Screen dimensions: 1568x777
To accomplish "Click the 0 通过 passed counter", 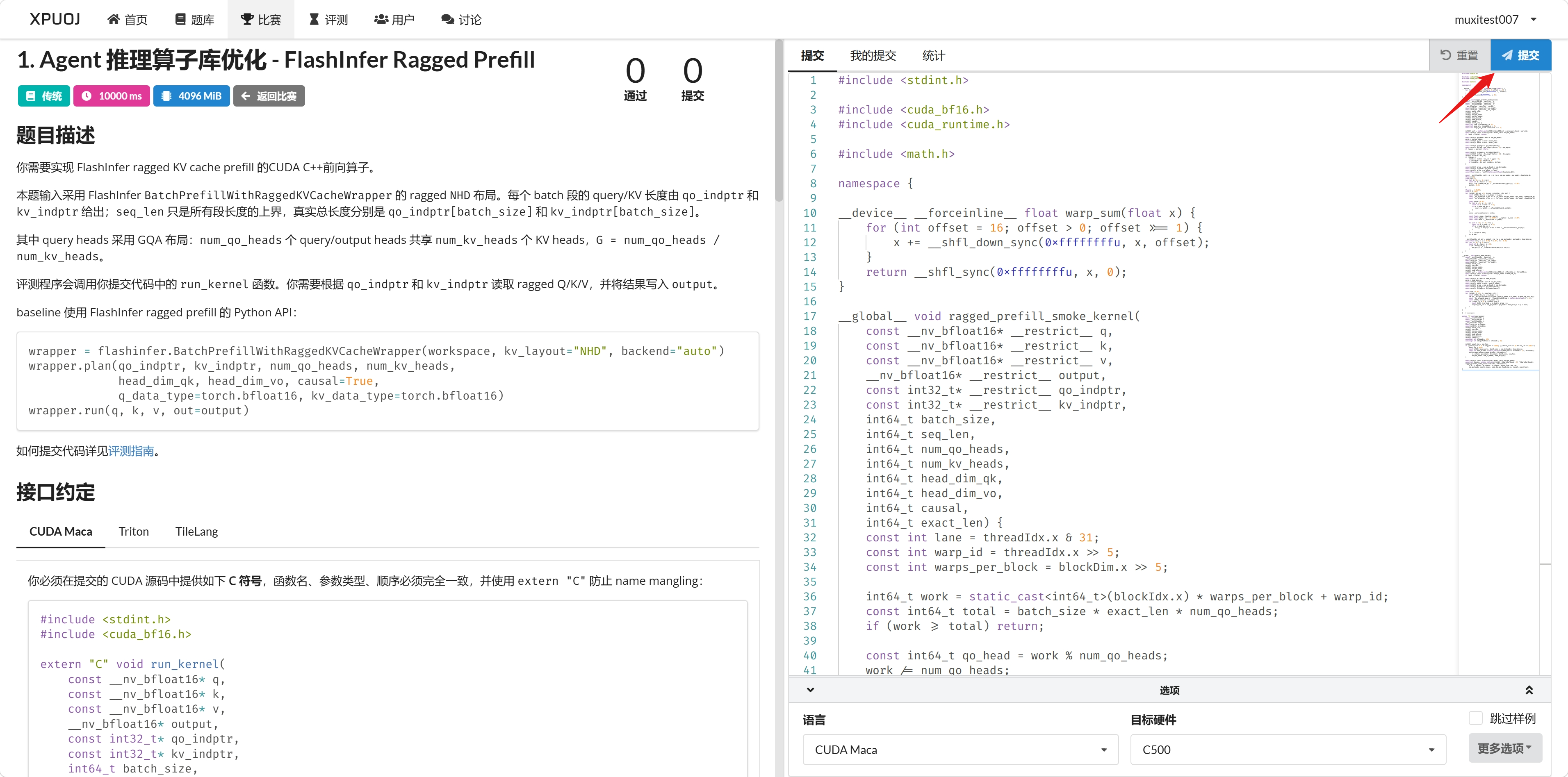I will click(x=635, y=79).
